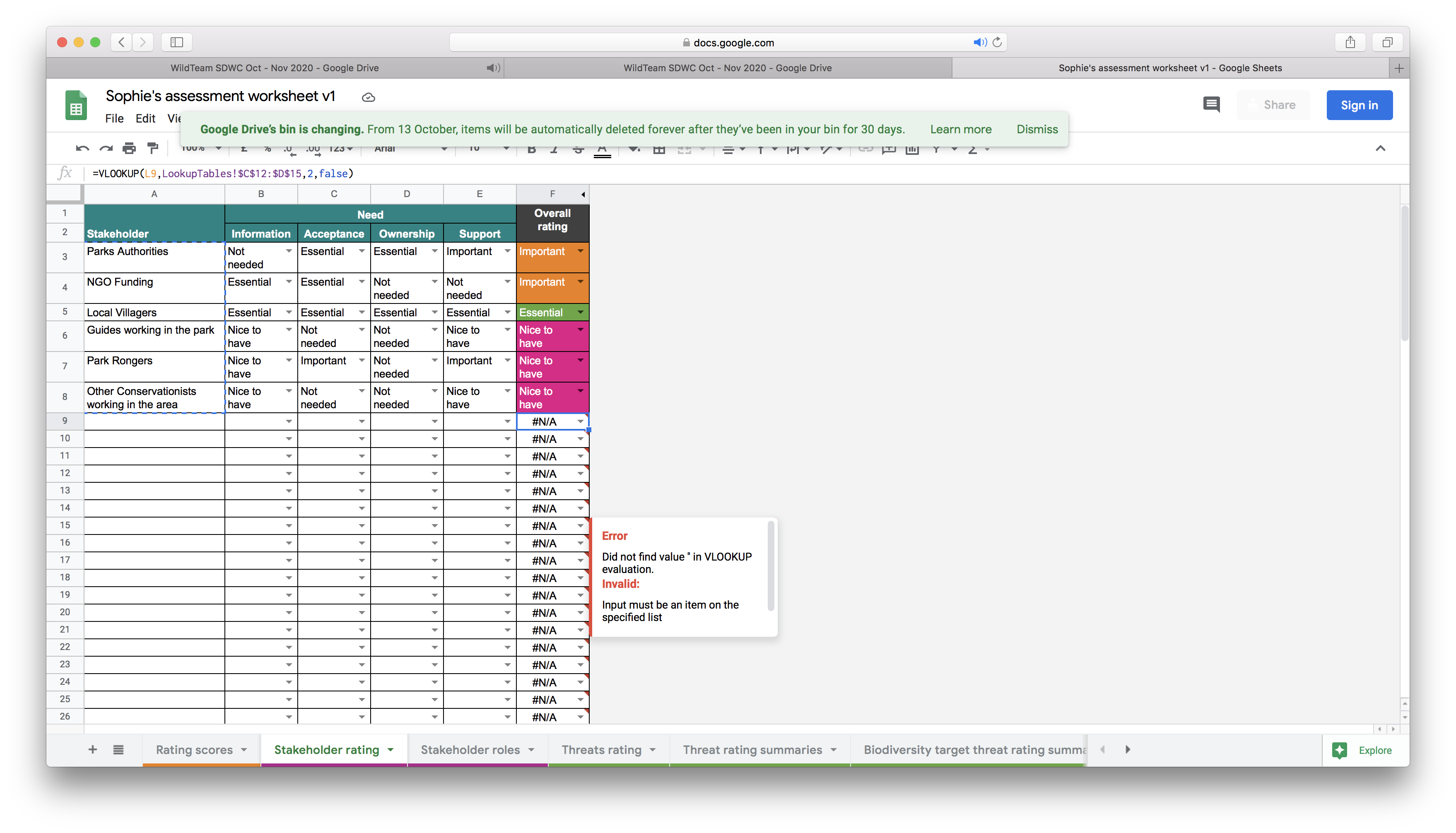Image resolution: width=1456 pixels, height=833 pixels.
Task: Add a new sheet with plus icon
Action: [x=93, y=749]
